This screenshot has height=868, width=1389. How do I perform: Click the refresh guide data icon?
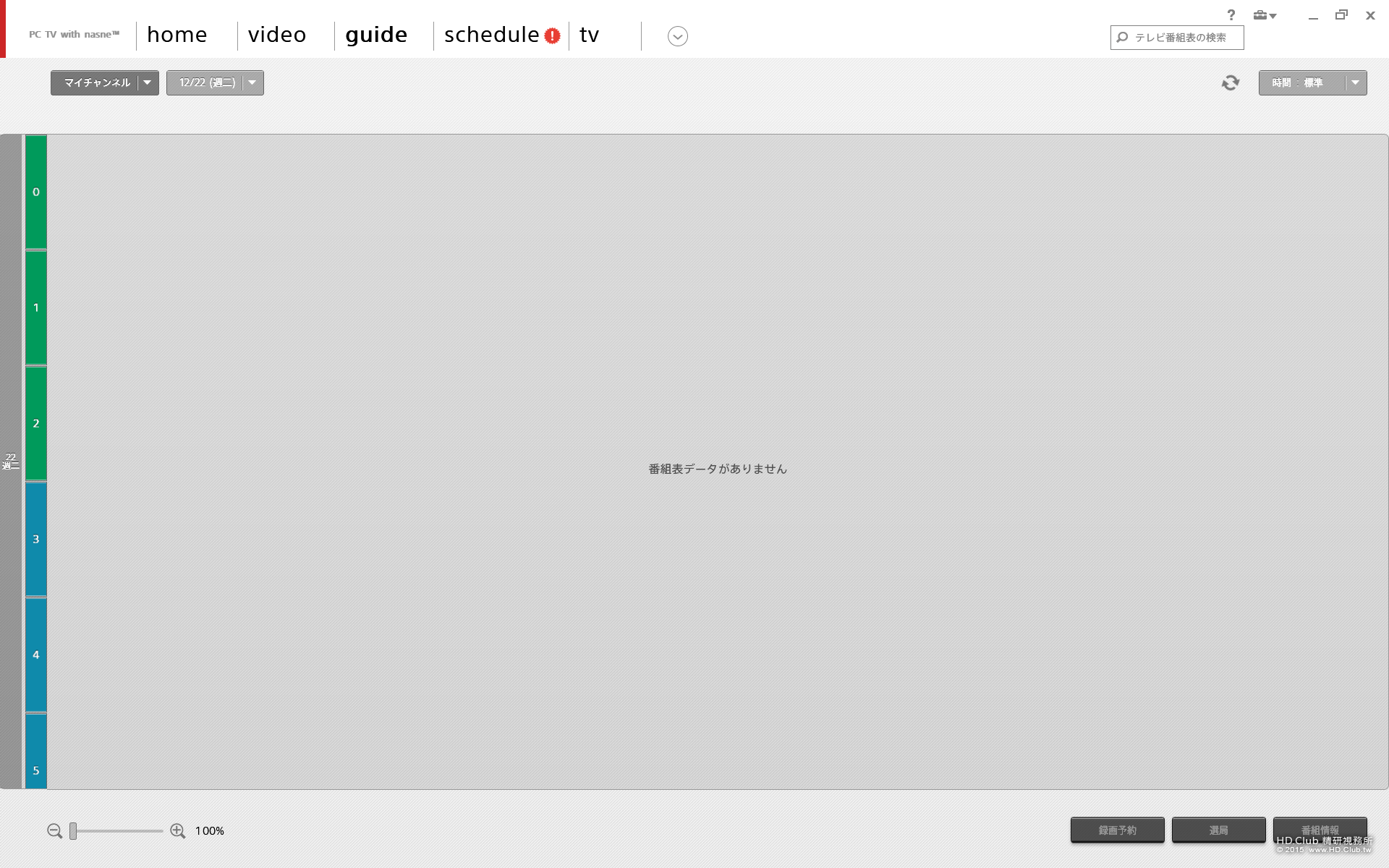pos(1231,83)
